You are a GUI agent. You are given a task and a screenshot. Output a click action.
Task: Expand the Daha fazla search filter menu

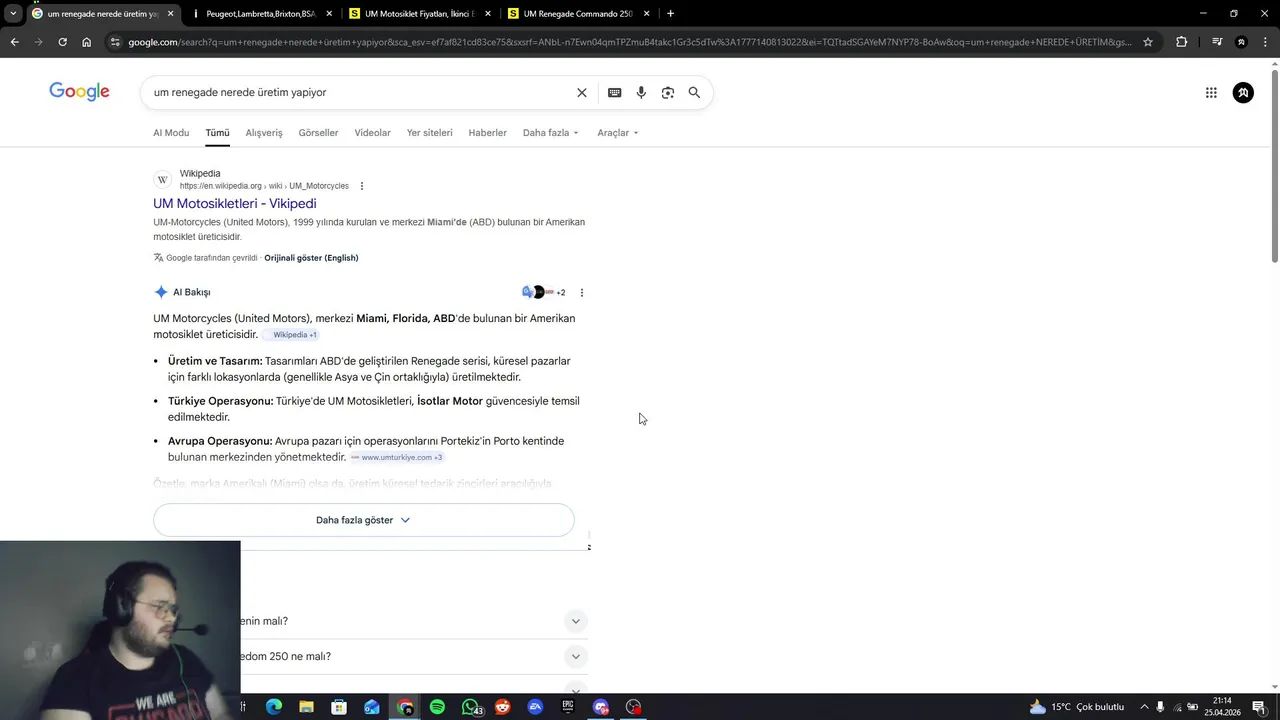click(x=550, y=133)
